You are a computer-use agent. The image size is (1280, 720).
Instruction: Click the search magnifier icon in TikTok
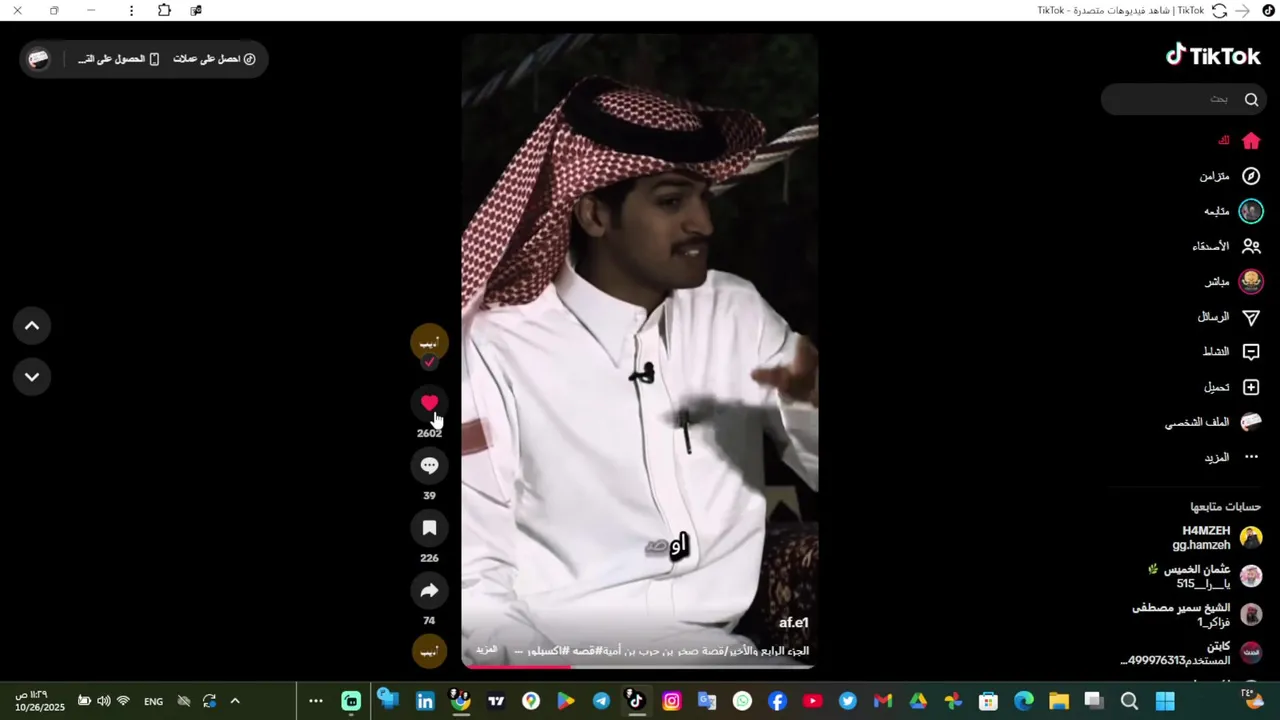1251,99
